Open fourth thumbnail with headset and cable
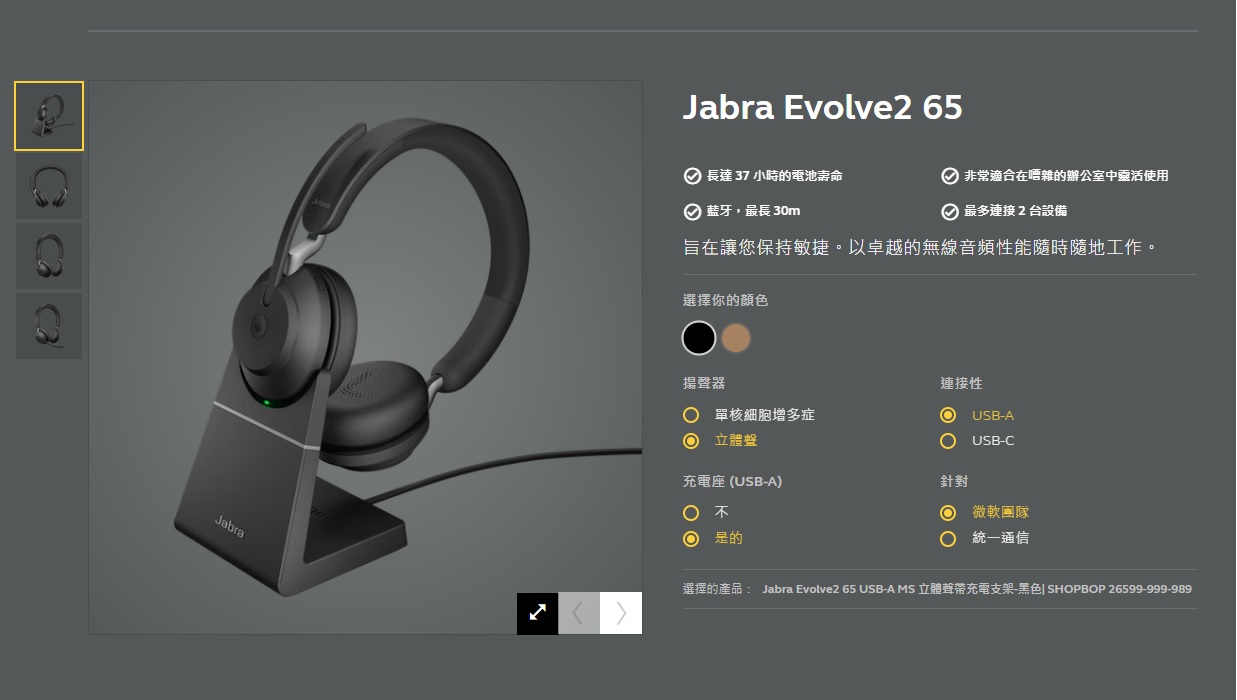1237x700 pixels. click(49, 326)
